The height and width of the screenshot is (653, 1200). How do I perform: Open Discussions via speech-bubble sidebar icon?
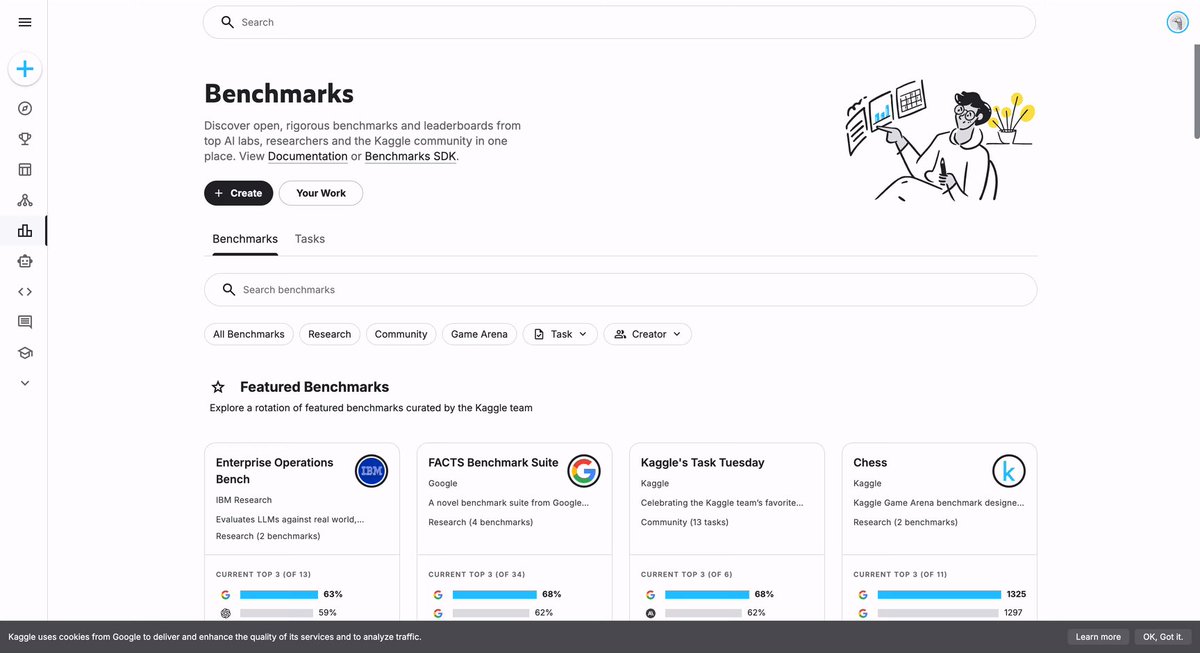[x=25, y=322]
